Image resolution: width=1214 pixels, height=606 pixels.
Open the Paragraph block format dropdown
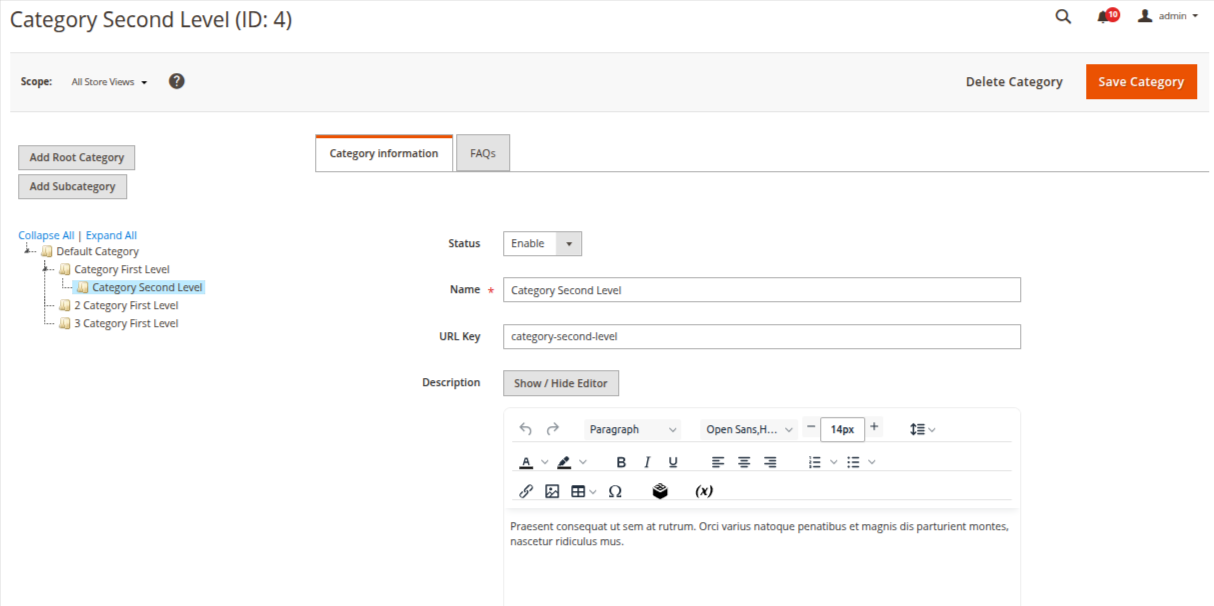(632, 430)
